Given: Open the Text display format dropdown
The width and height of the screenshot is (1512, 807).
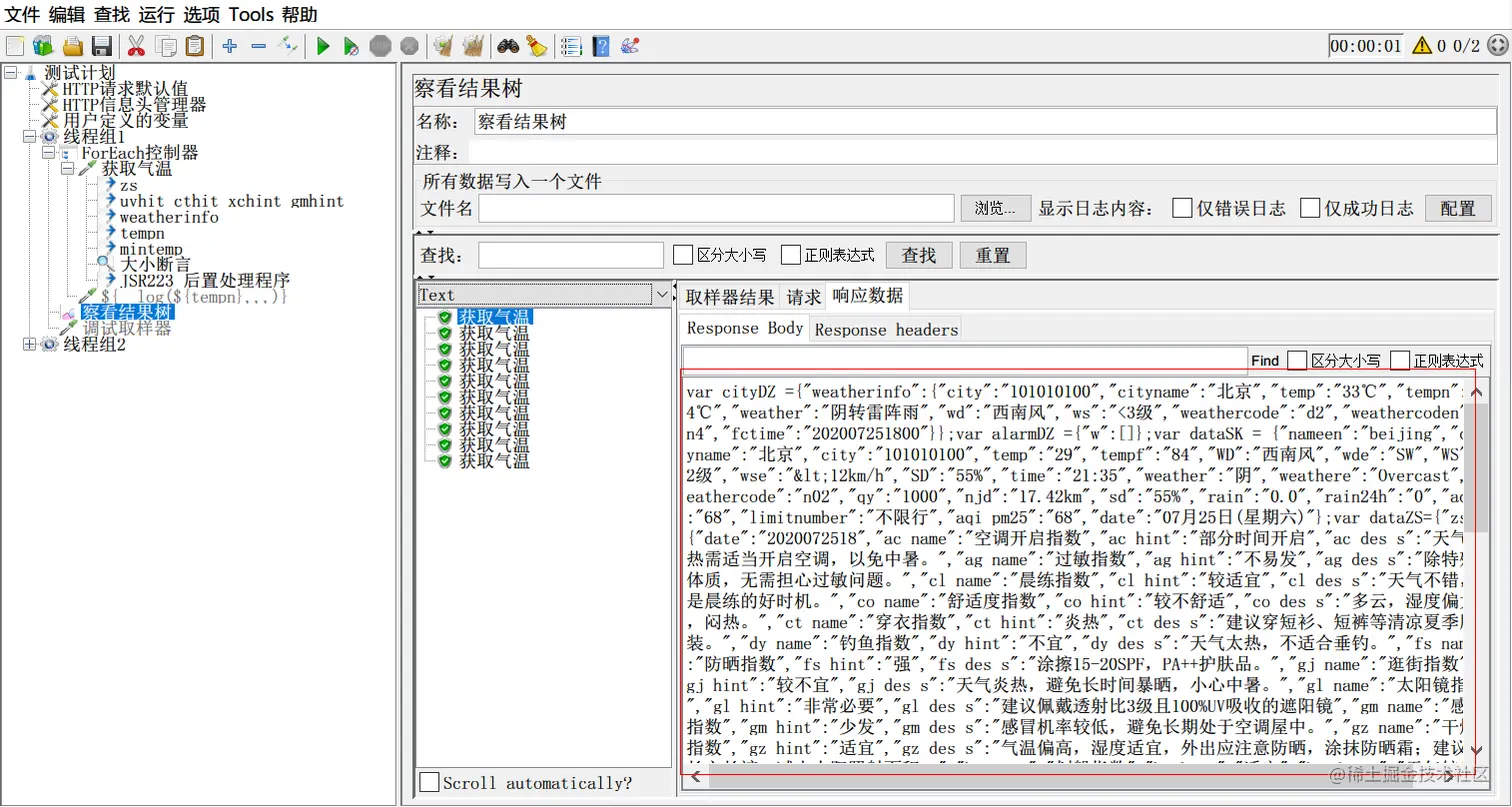Looking at the screenshot, I should [x=661, y=294].
